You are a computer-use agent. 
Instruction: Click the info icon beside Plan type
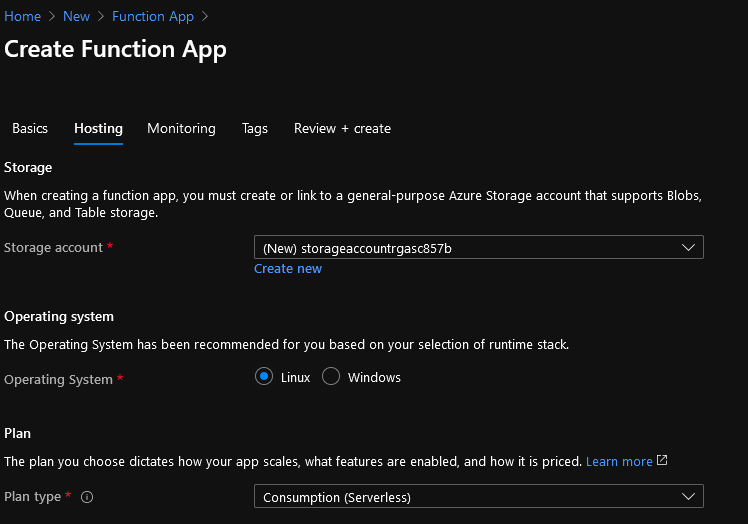[x=87, y=497]
